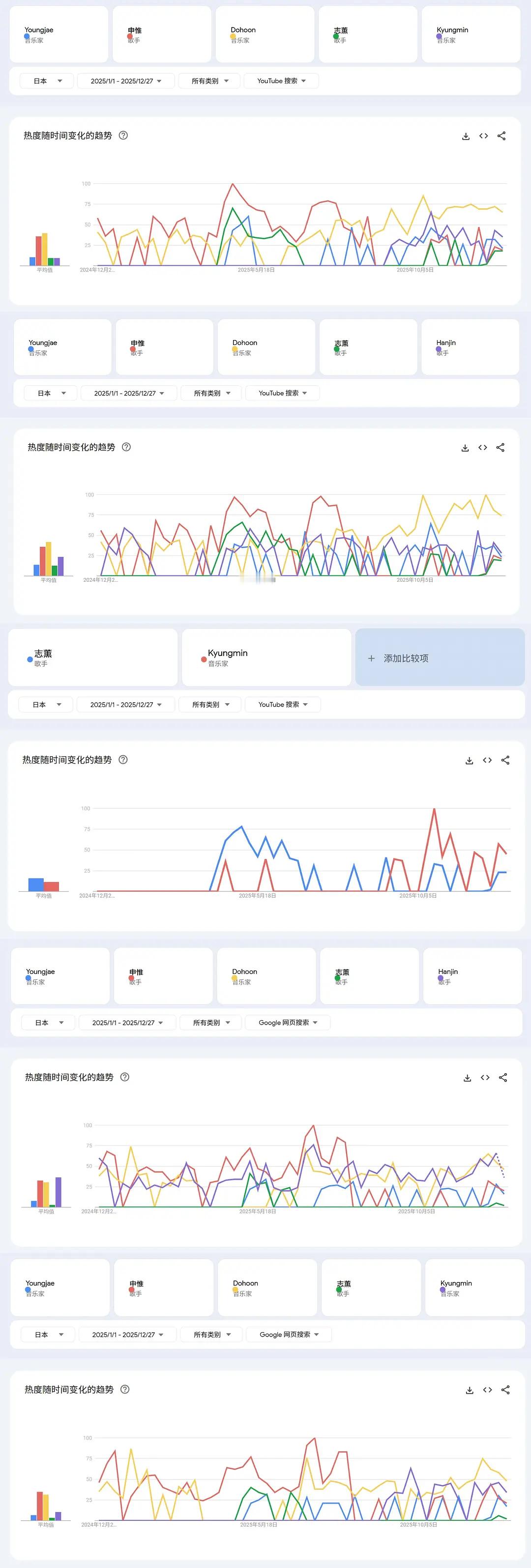Open embed code for the topmost chart
This screenshot has height=1568, width=531.
(x=483, y=136)
